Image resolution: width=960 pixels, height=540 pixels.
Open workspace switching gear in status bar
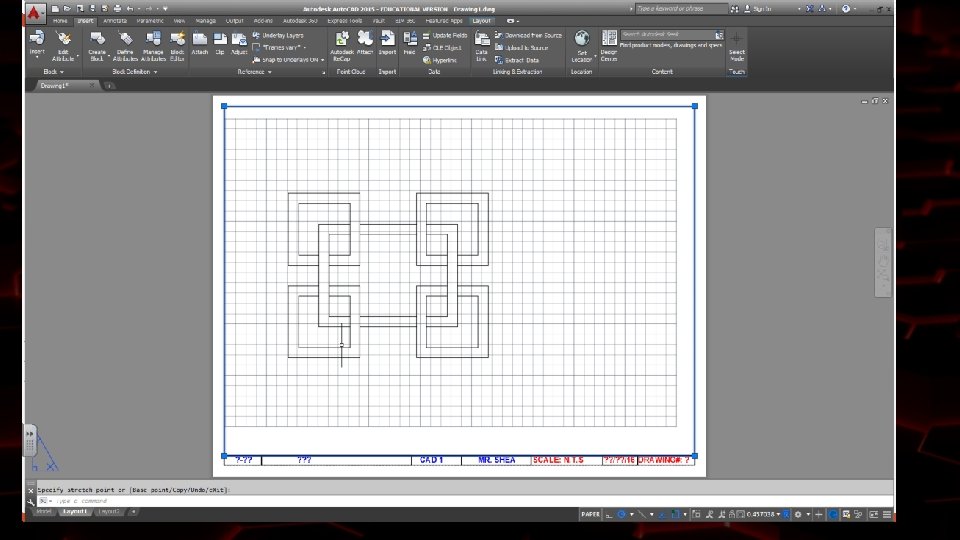coord(798,514)
